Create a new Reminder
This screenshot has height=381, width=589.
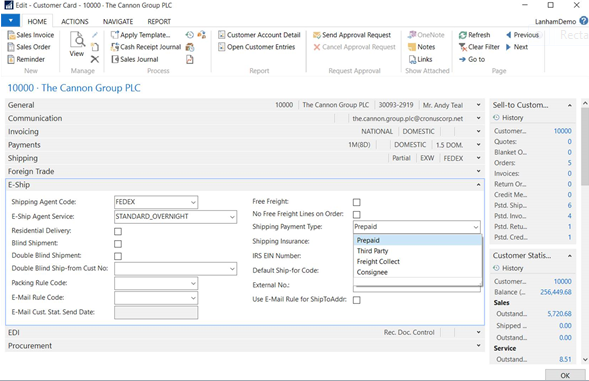26,59
